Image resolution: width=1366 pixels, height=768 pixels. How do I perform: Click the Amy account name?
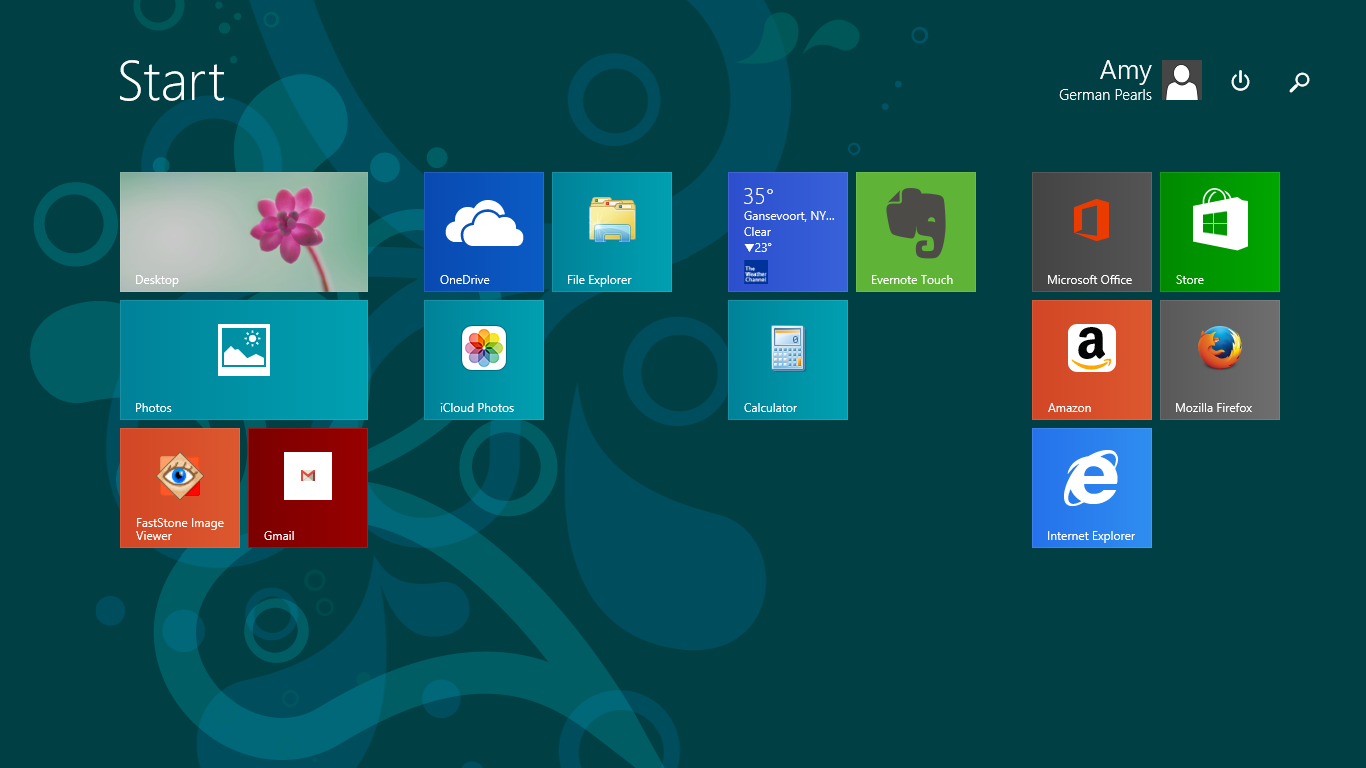click(1126, 71)
